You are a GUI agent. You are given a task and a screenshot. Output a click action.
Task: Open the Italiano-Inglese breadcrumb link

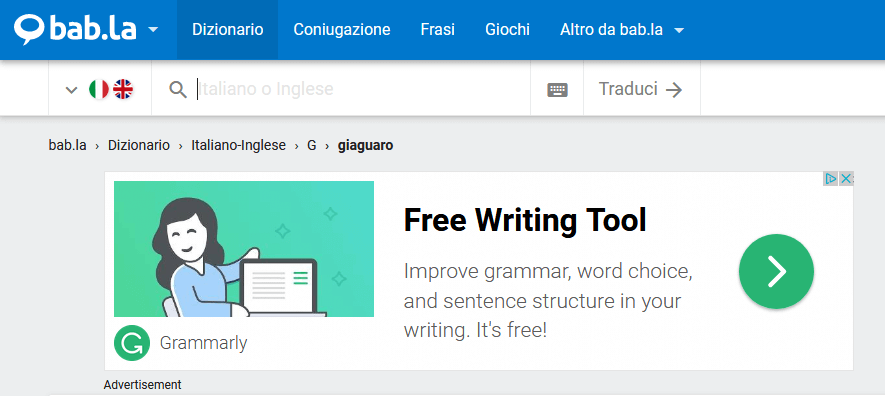(x=238, y=146)
